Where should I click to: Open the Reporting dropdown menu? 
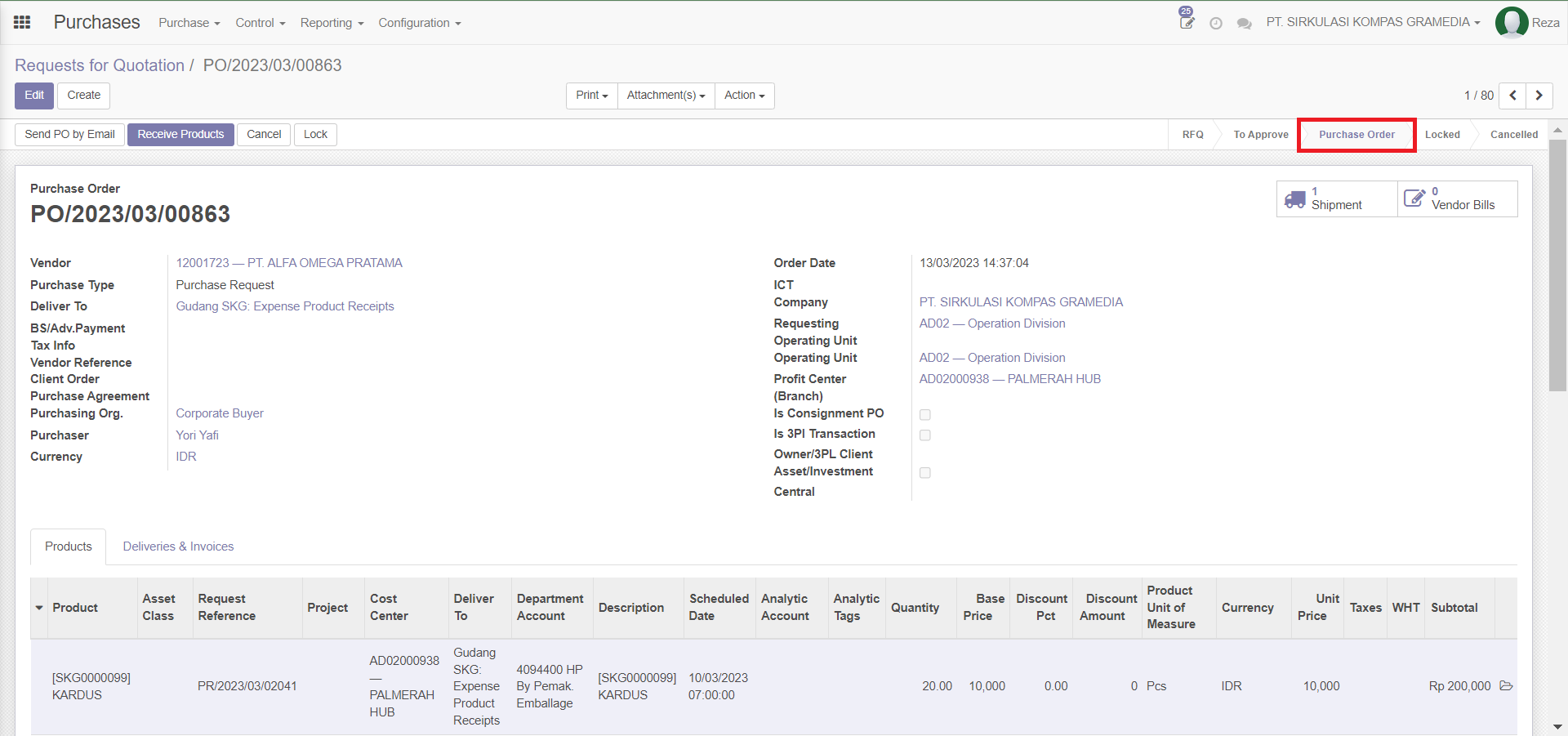click(x=332, y=23)
